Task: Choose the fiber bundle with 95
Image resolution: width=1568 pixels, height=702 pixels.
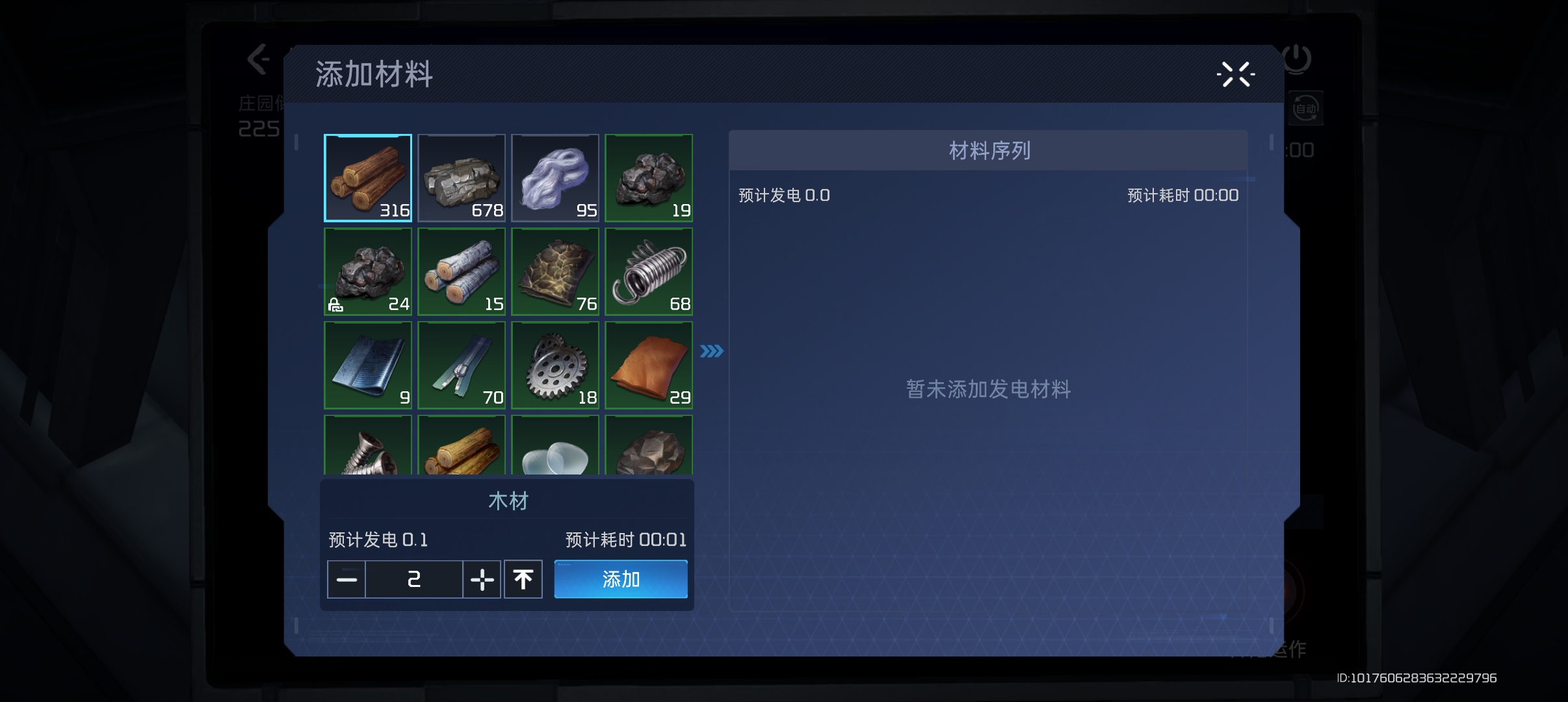Action: pos(555,178)
